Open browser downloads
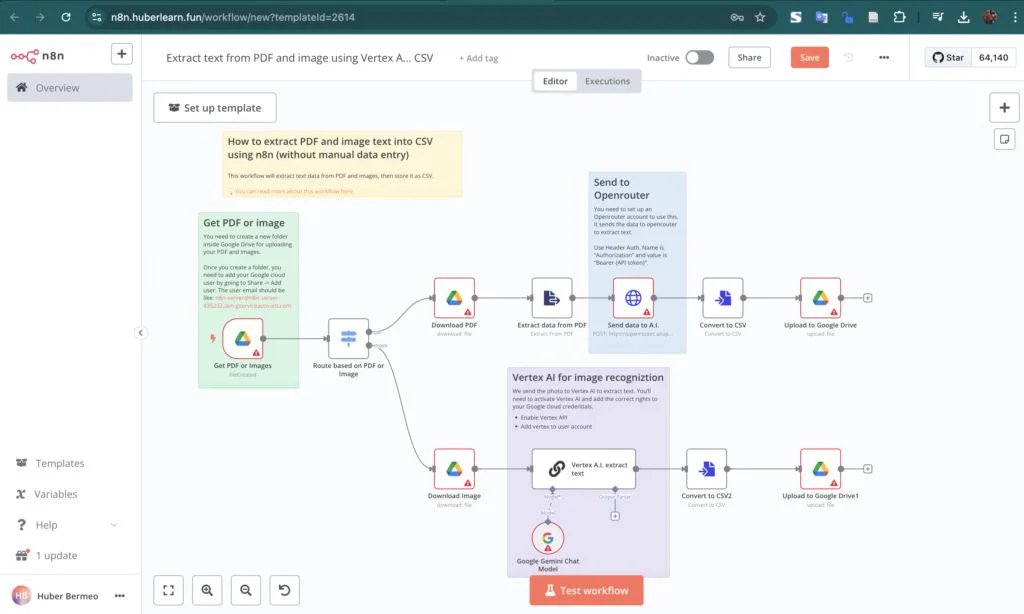 click(x=963, y=18)
